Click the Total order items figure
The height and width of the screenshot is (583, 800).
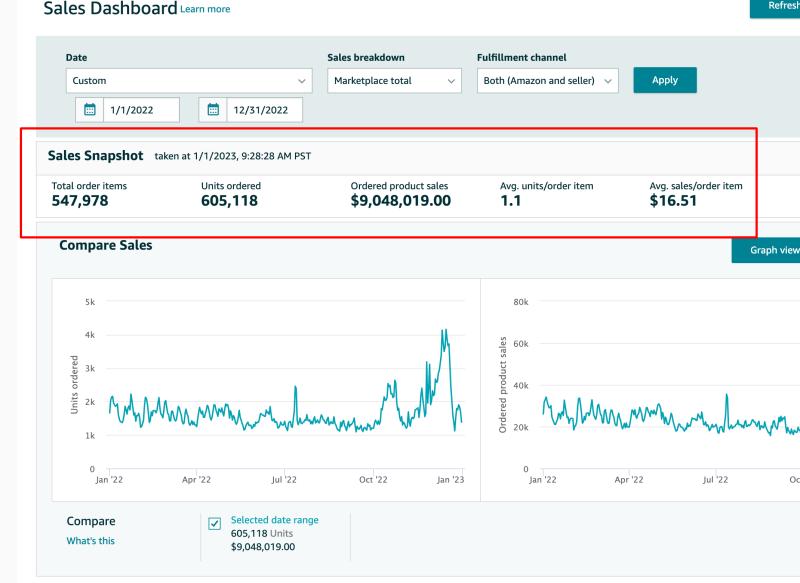coord(80,200)
